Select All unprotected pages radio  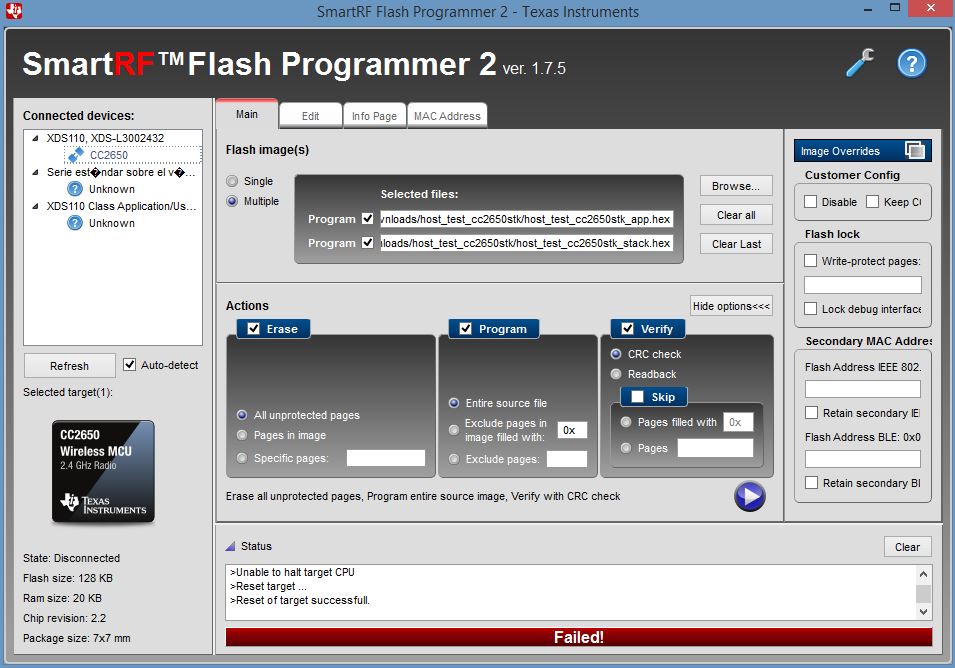pyautogui.click(x=242, y=415)
